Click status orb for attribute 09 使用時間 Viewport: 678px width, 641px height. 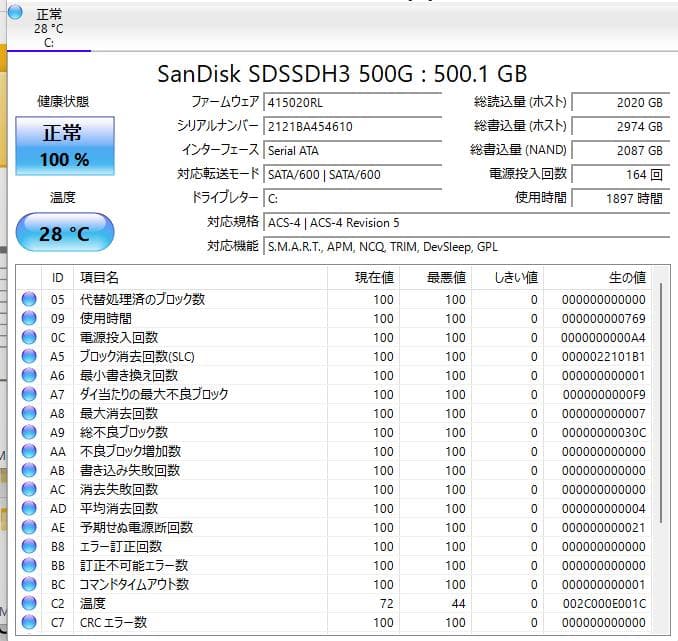coord(29,318)
